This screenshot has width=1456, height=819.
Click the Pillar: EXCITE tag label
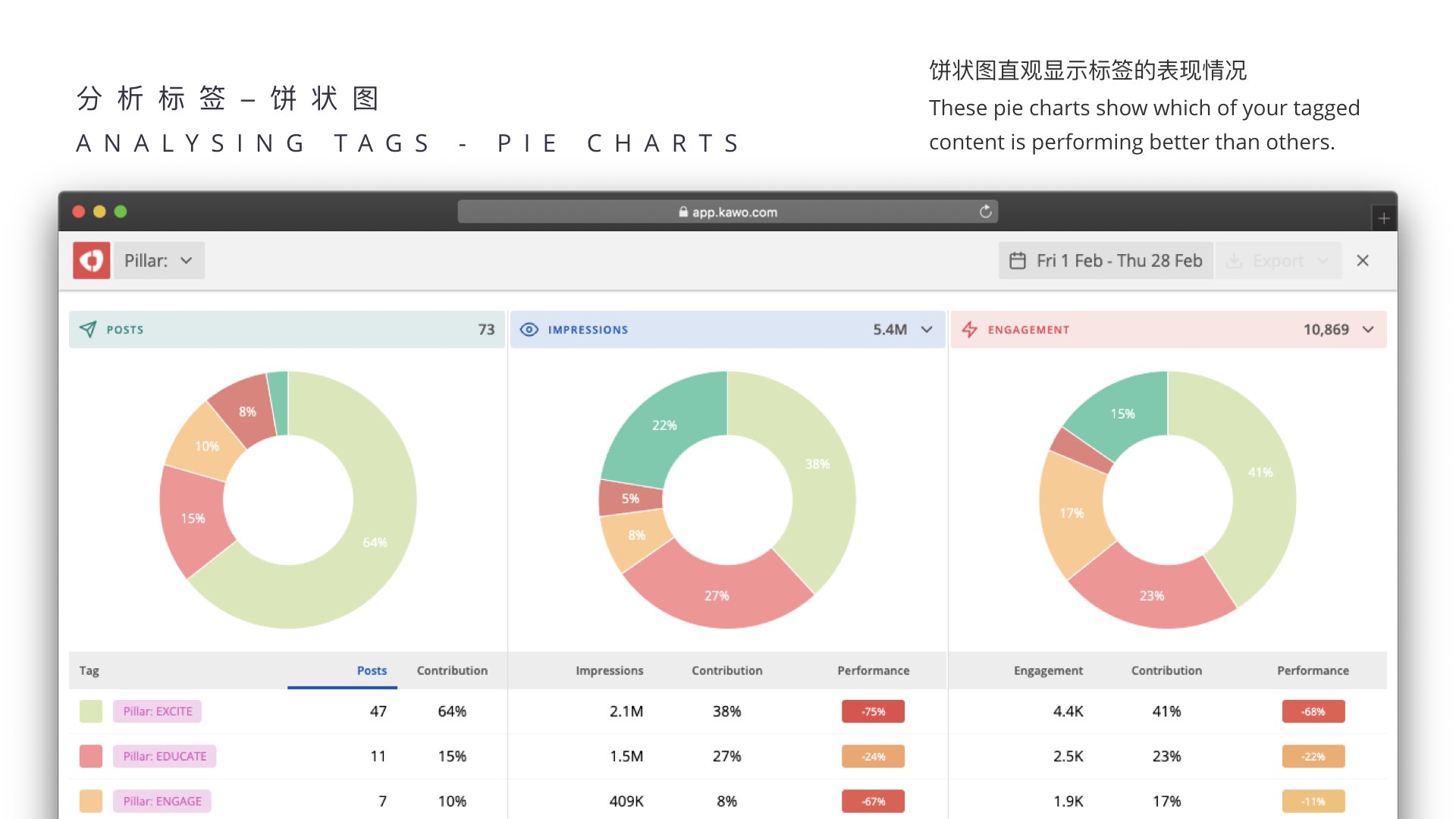157,711
